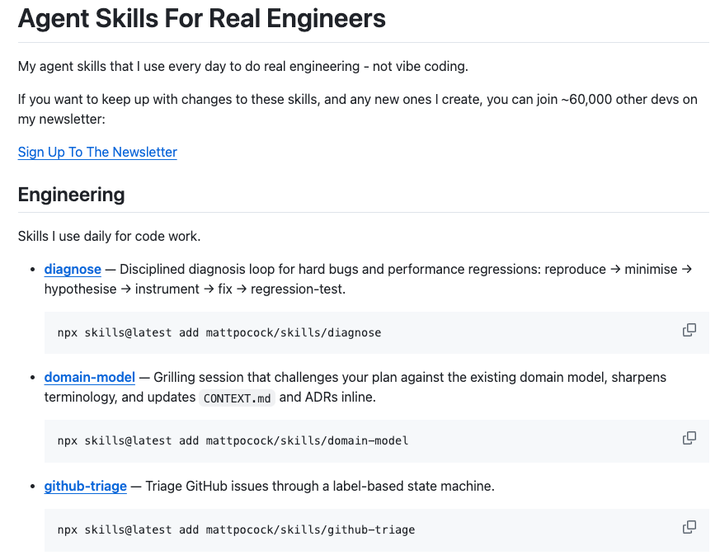The image size is (720, 560).
Task: Click the Engineering section heading
Action: point(71,195)
